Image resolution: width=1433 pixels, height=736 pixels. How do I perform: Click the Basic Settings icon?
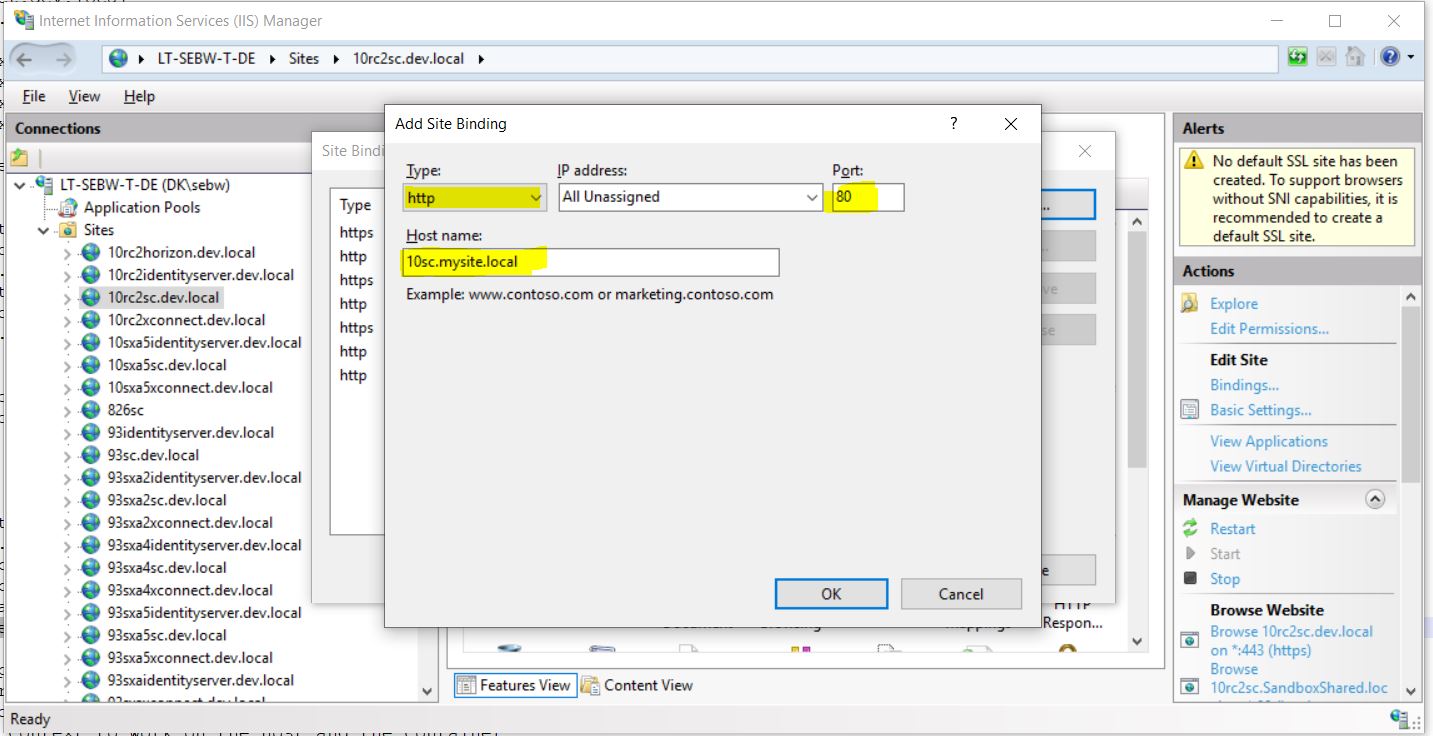click(x=1190, y=410)
